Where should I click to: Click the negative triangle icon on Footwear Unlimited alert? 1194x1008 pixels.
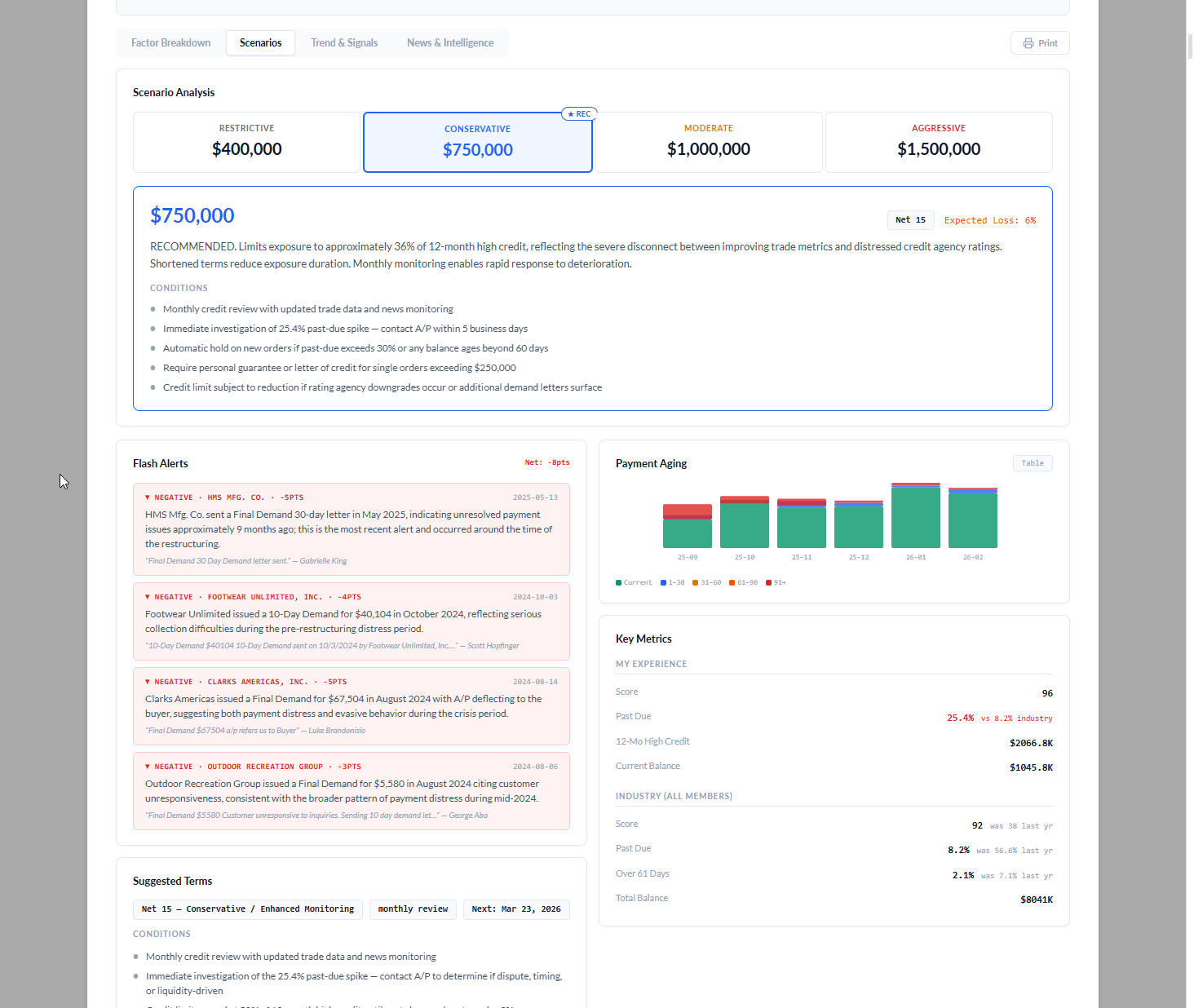[x=148, y=596]
